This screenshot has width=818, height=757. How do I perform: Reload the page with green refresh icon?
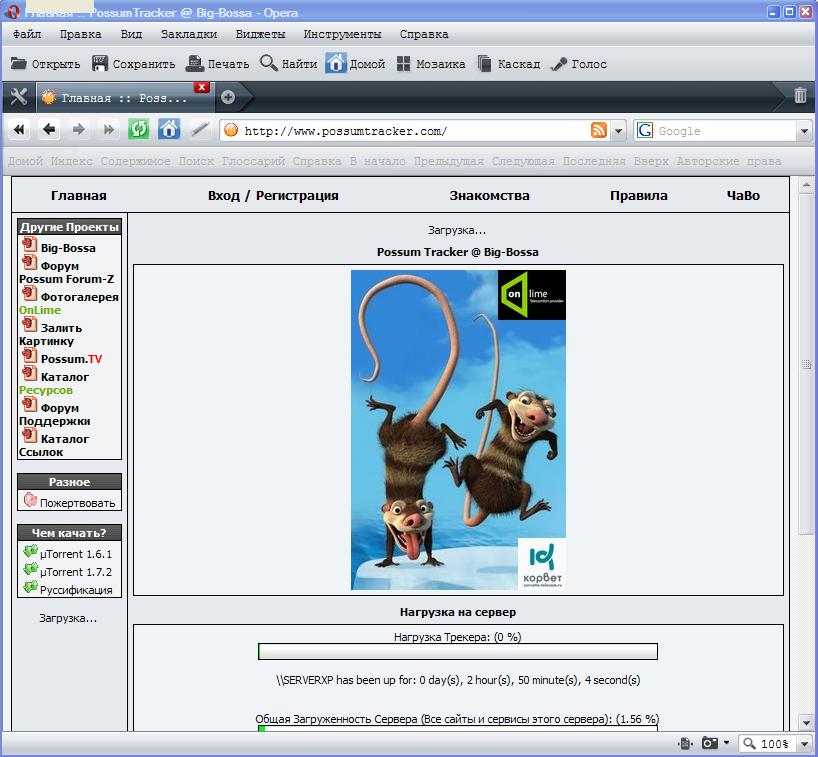point(139,129)
